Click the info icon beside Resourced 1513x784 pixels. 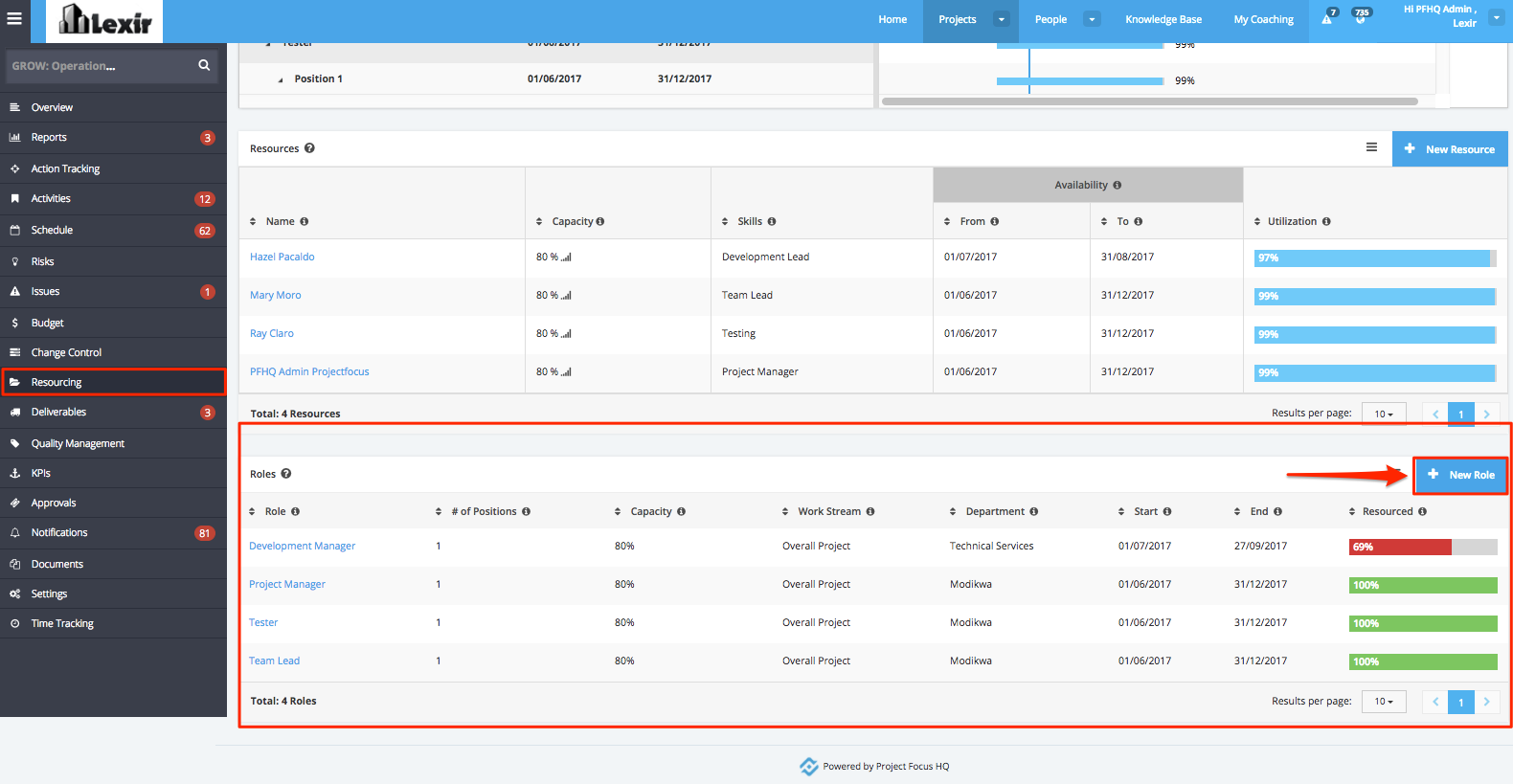1422,511
